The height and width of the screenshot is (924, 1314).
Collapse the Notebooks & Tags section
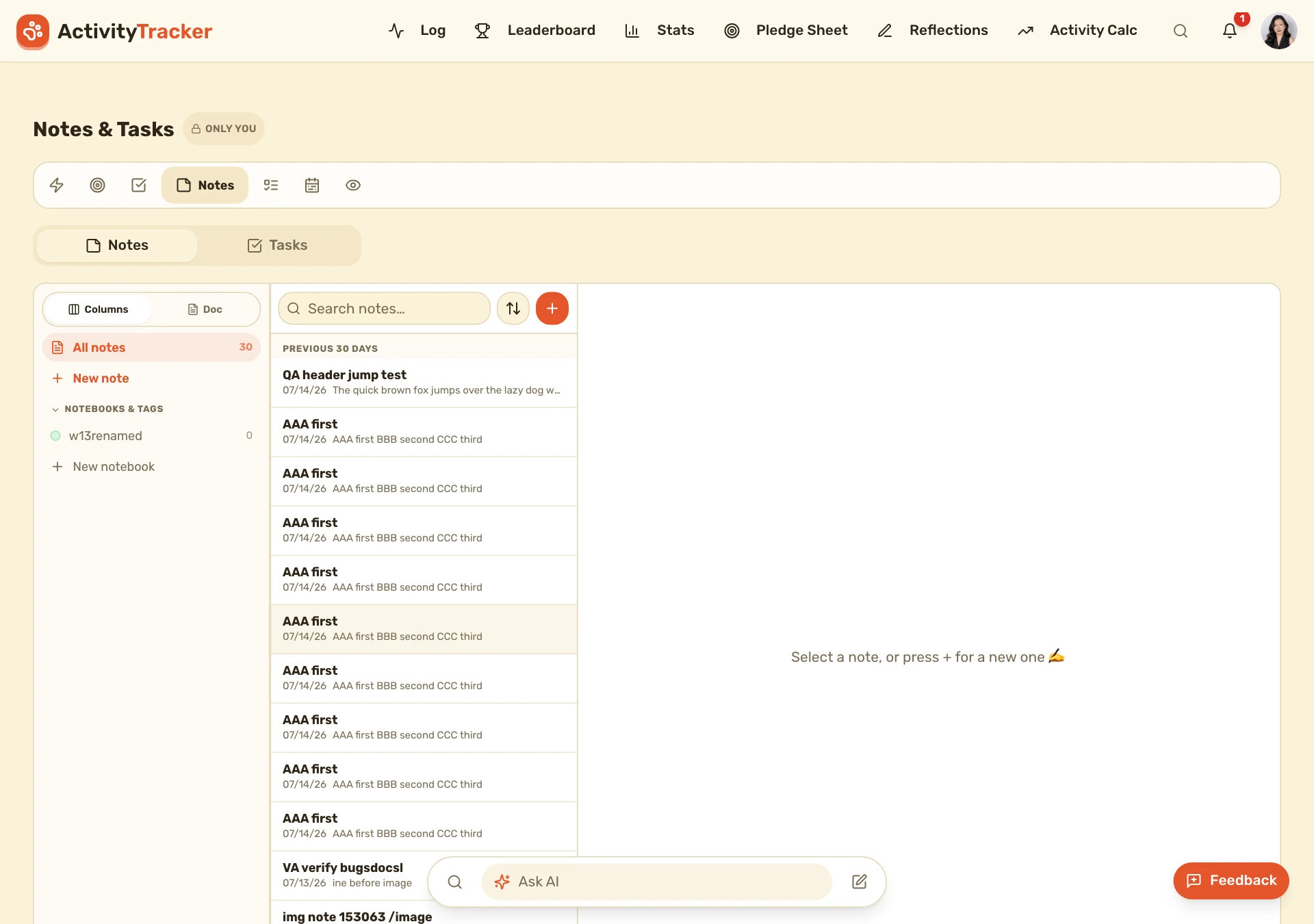click(x=107, y=409)
